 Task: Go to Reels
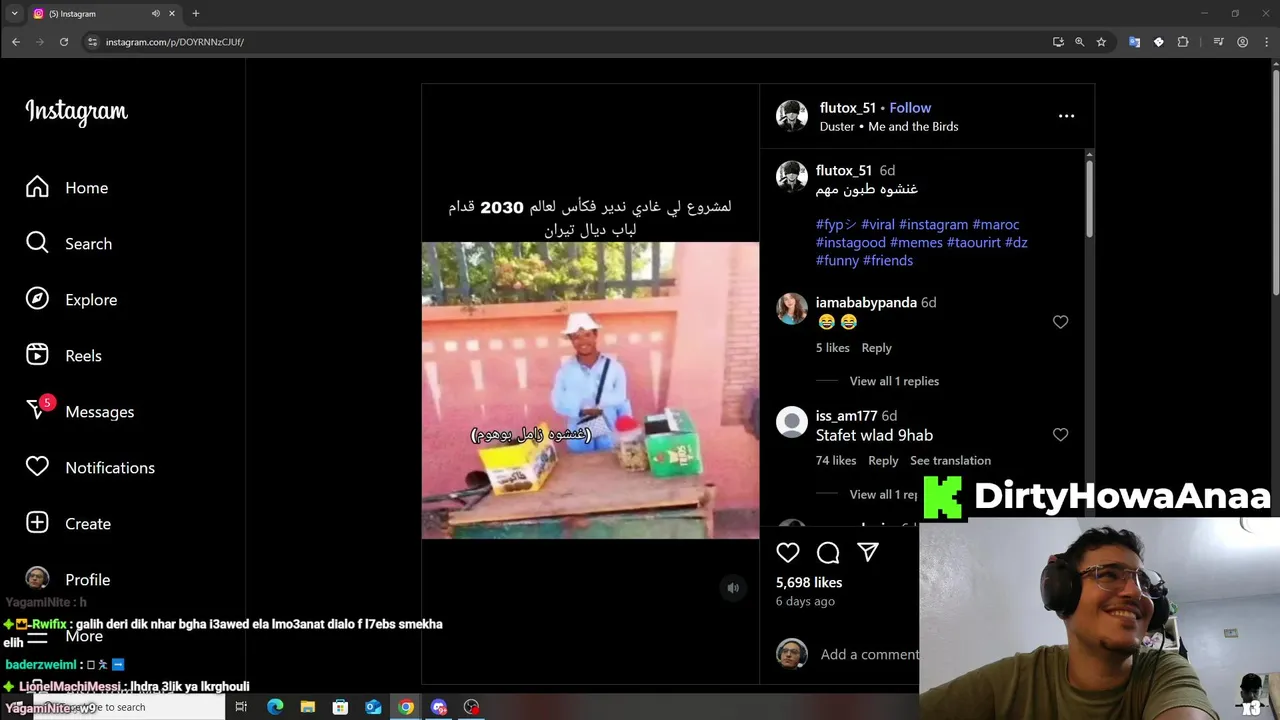(x=64, y=356)
